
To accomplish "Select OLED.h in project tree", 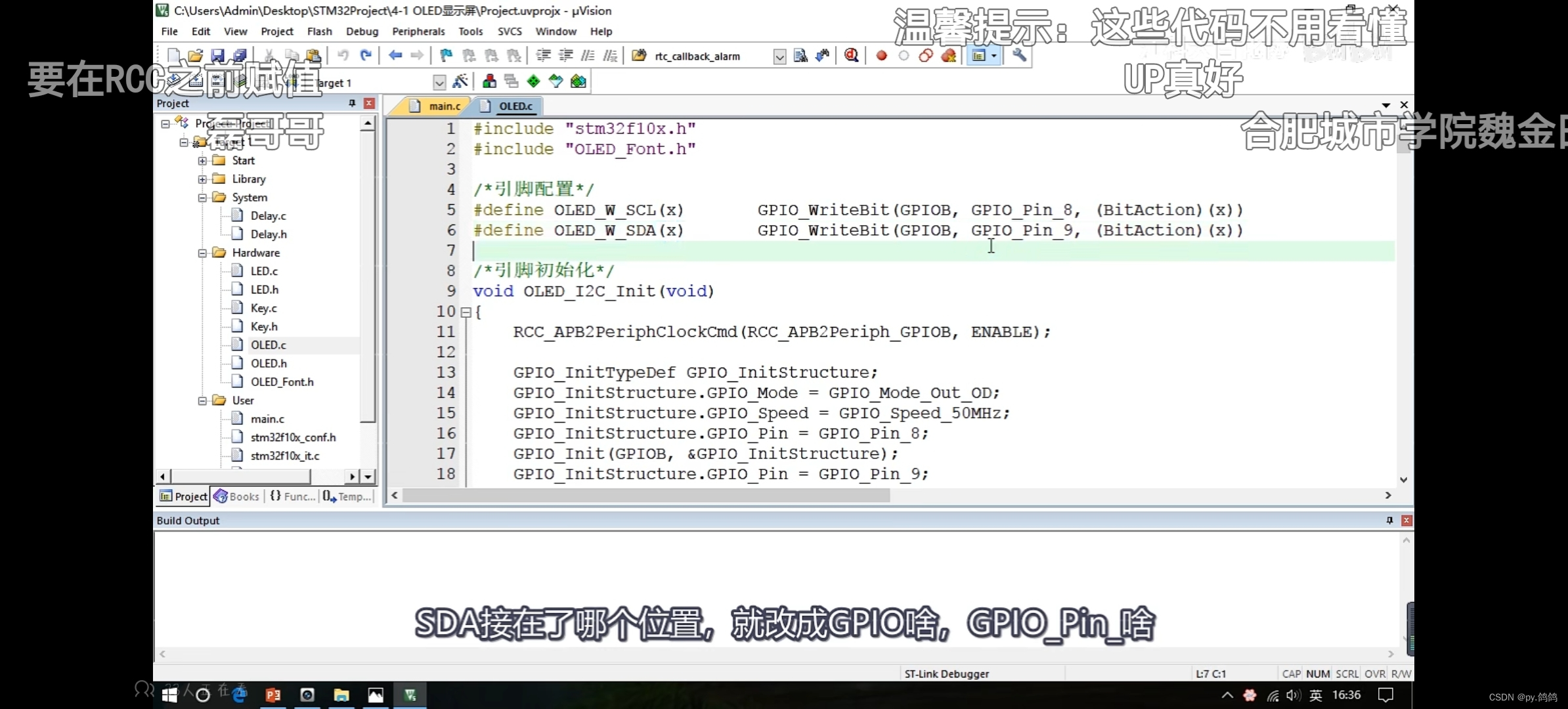I will click(x=269, y=363).
